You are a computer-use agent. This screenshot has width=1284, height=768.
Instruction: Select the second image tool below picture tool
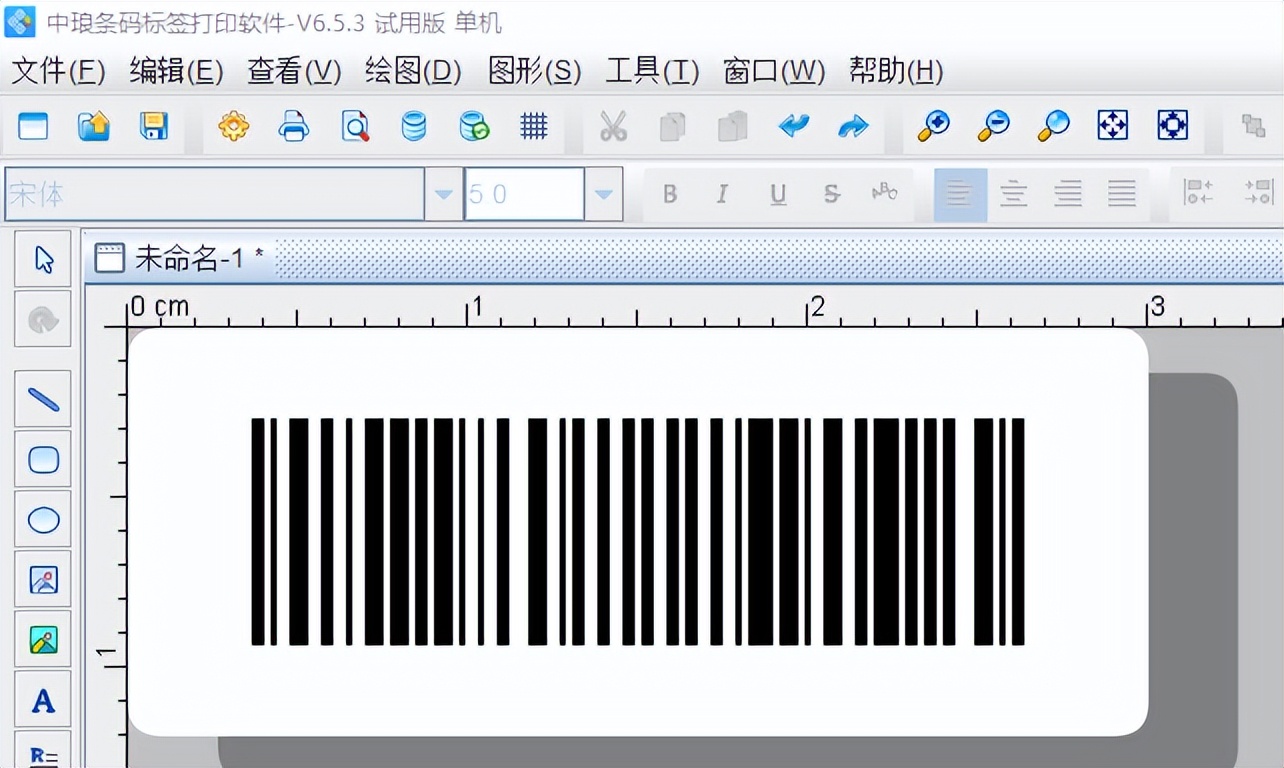pos(43,640)
